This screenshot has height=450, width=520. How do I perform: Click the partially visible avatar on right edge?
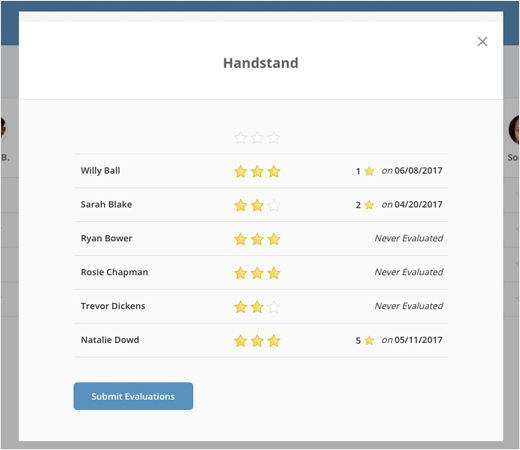(x=514, y=129)
